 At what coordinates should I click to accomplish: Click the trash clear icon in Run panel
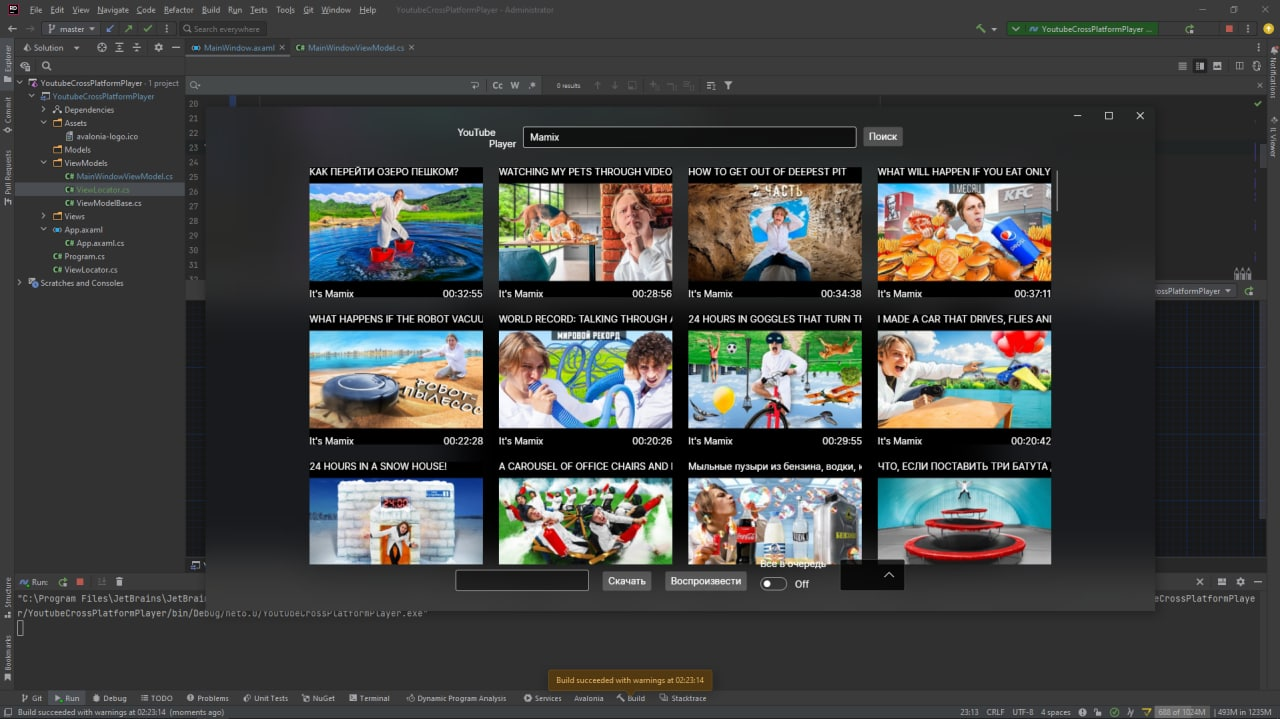[x=119, y=582]
